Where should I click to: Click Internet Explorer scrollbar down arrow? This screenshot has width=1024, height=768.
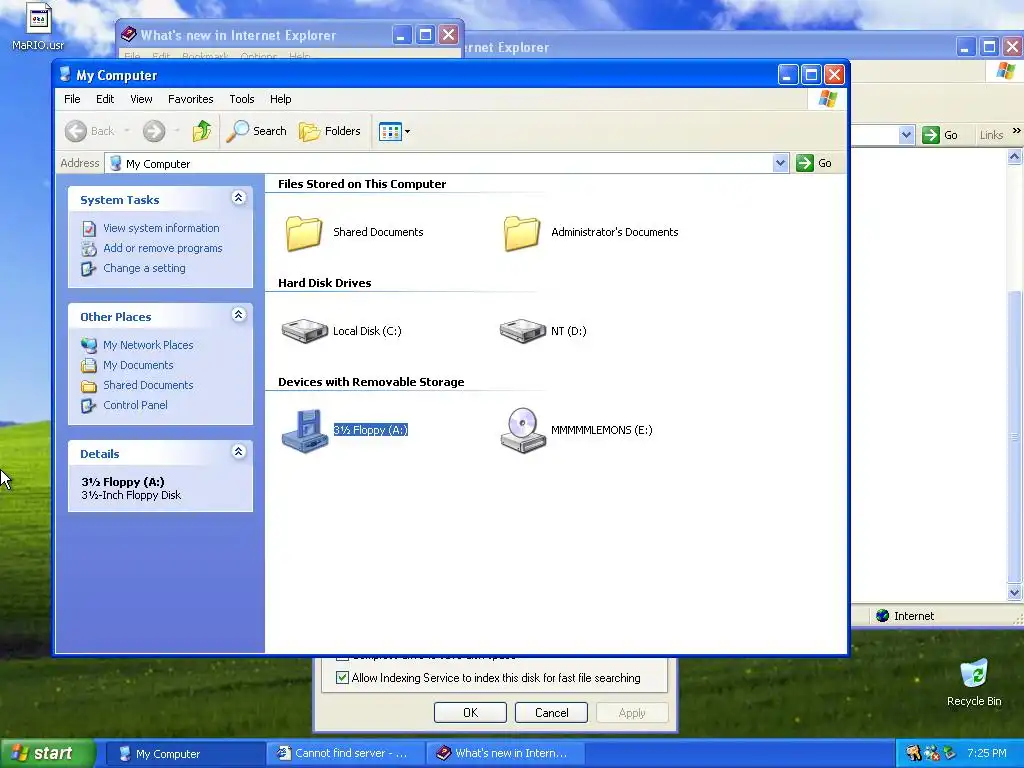[x=1014, y=593]
